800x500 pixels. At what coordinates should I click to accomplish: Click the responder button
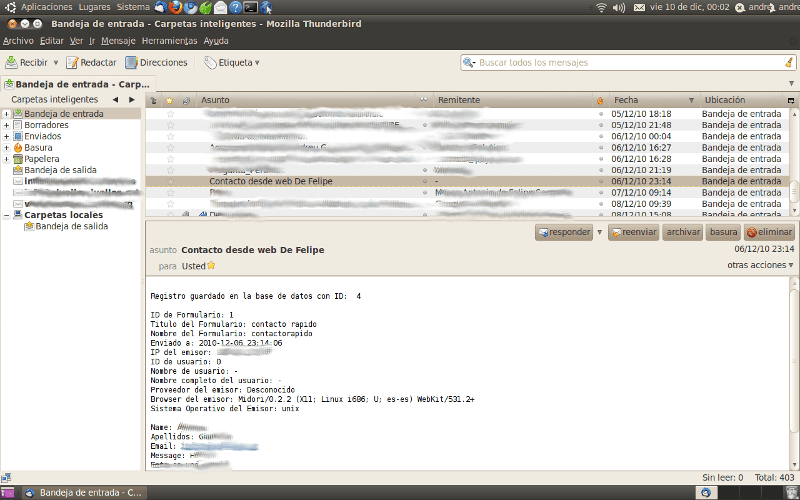click(x=564, y=232)
